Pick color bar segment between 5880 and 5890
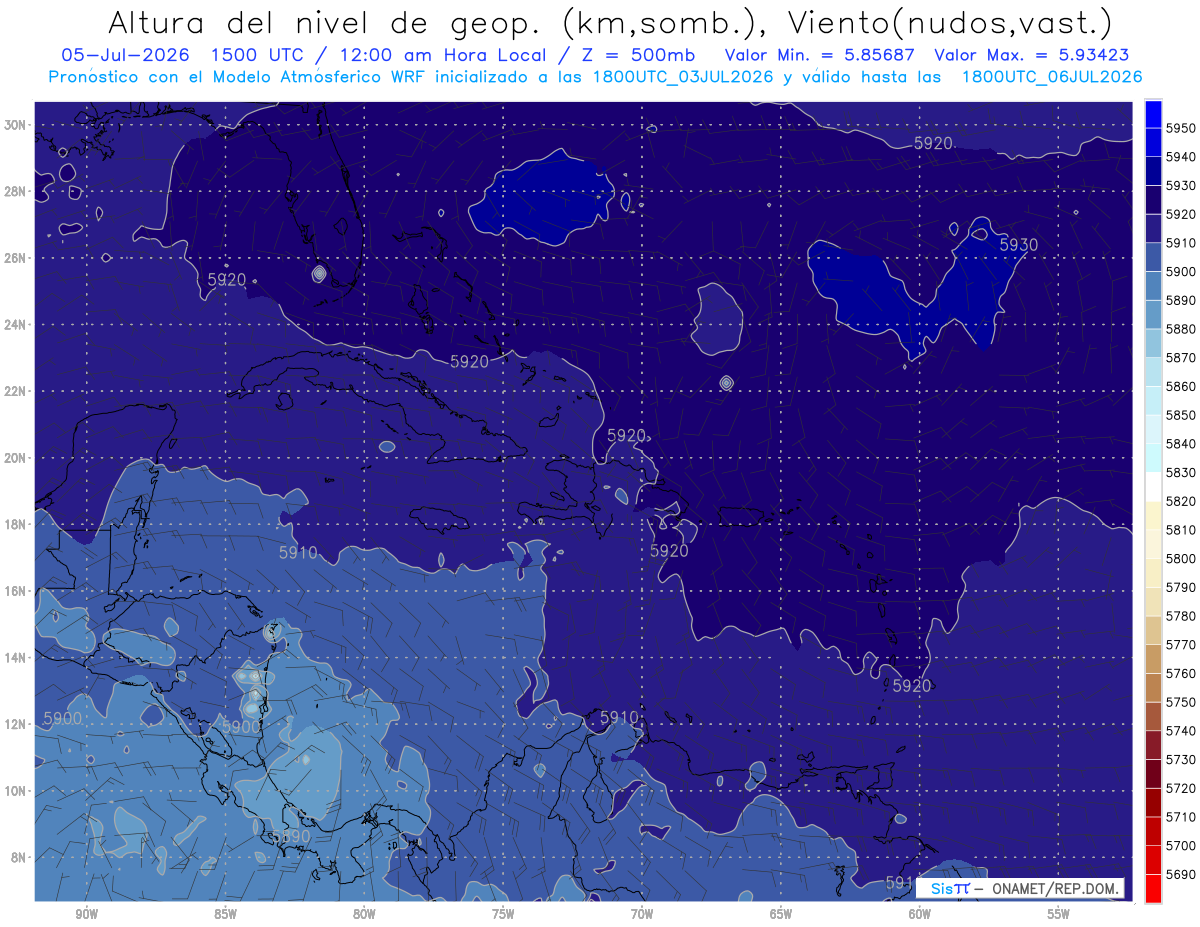The width and height of the screenshot is (1200, 927). [x=1153, y=314]
